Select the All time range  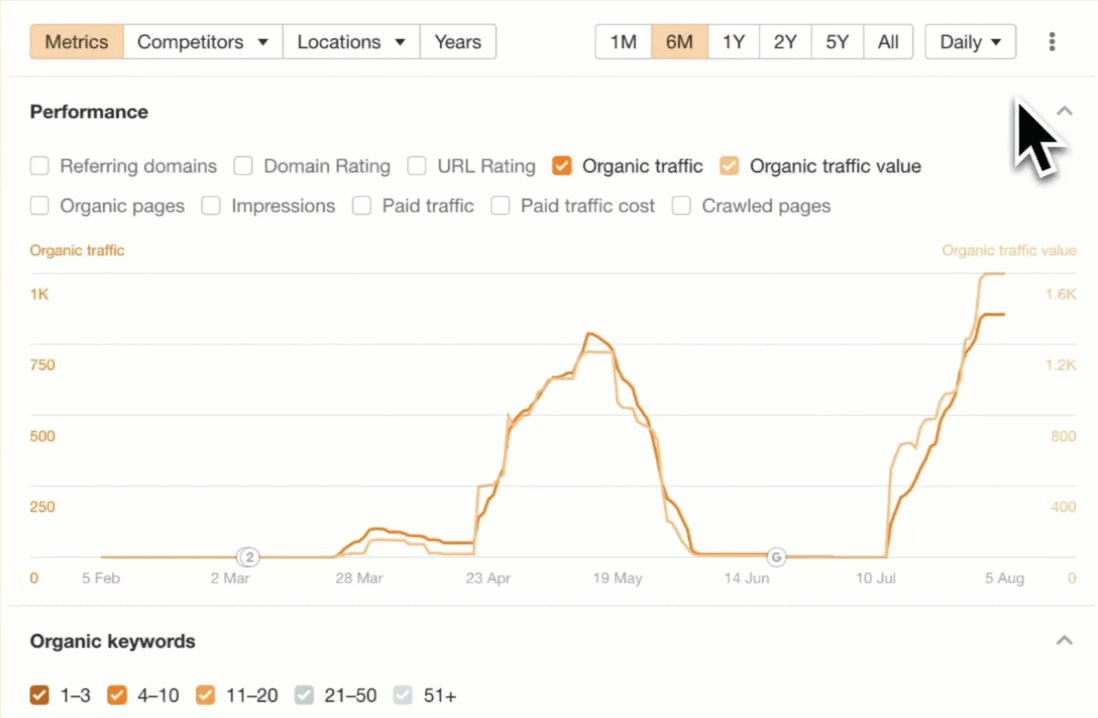tap(888, 41)
